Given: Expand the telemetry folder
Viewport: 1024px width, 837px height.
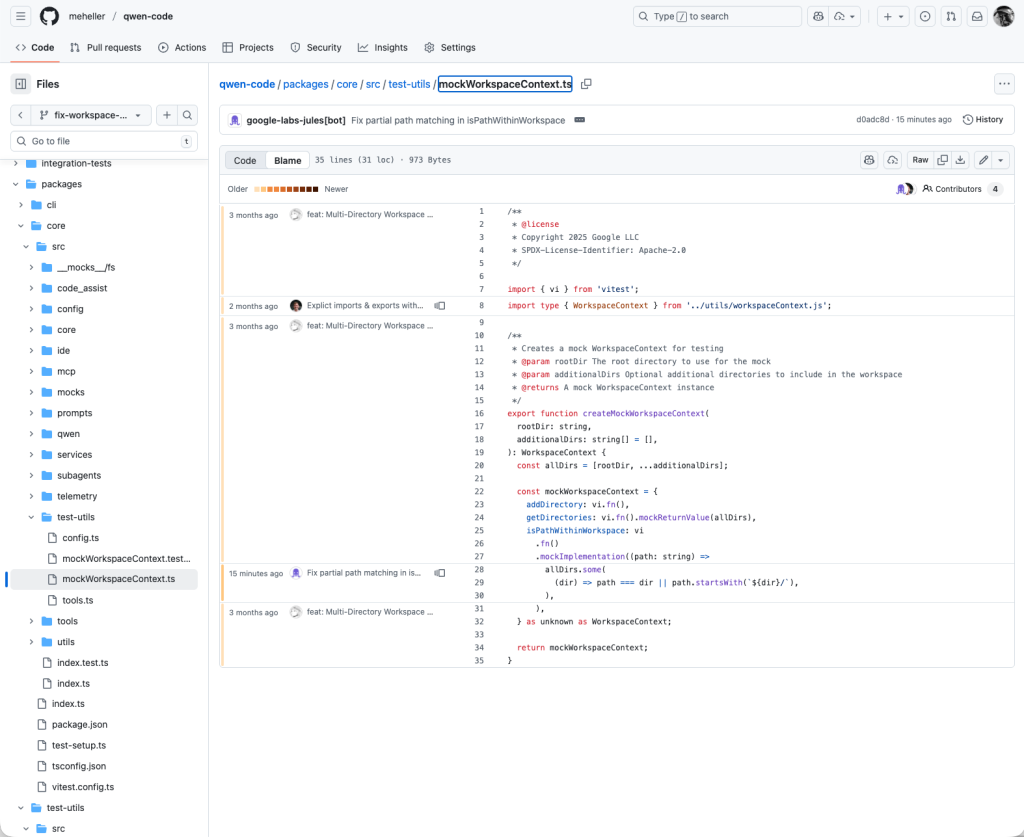Looking at the screenshot, I should click(x=32, y=496).
